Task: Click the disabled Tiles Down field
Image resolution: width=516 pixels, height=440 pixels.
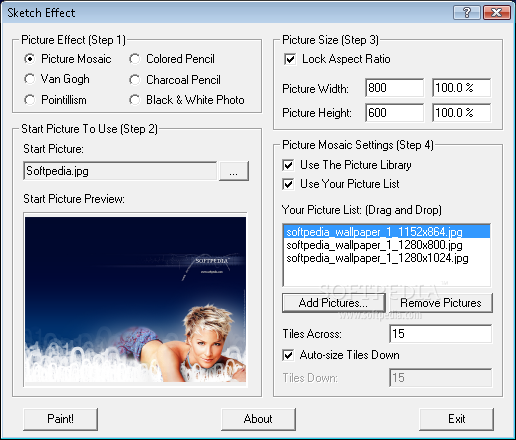Action: pyautogui.click(x=440, y=378)
